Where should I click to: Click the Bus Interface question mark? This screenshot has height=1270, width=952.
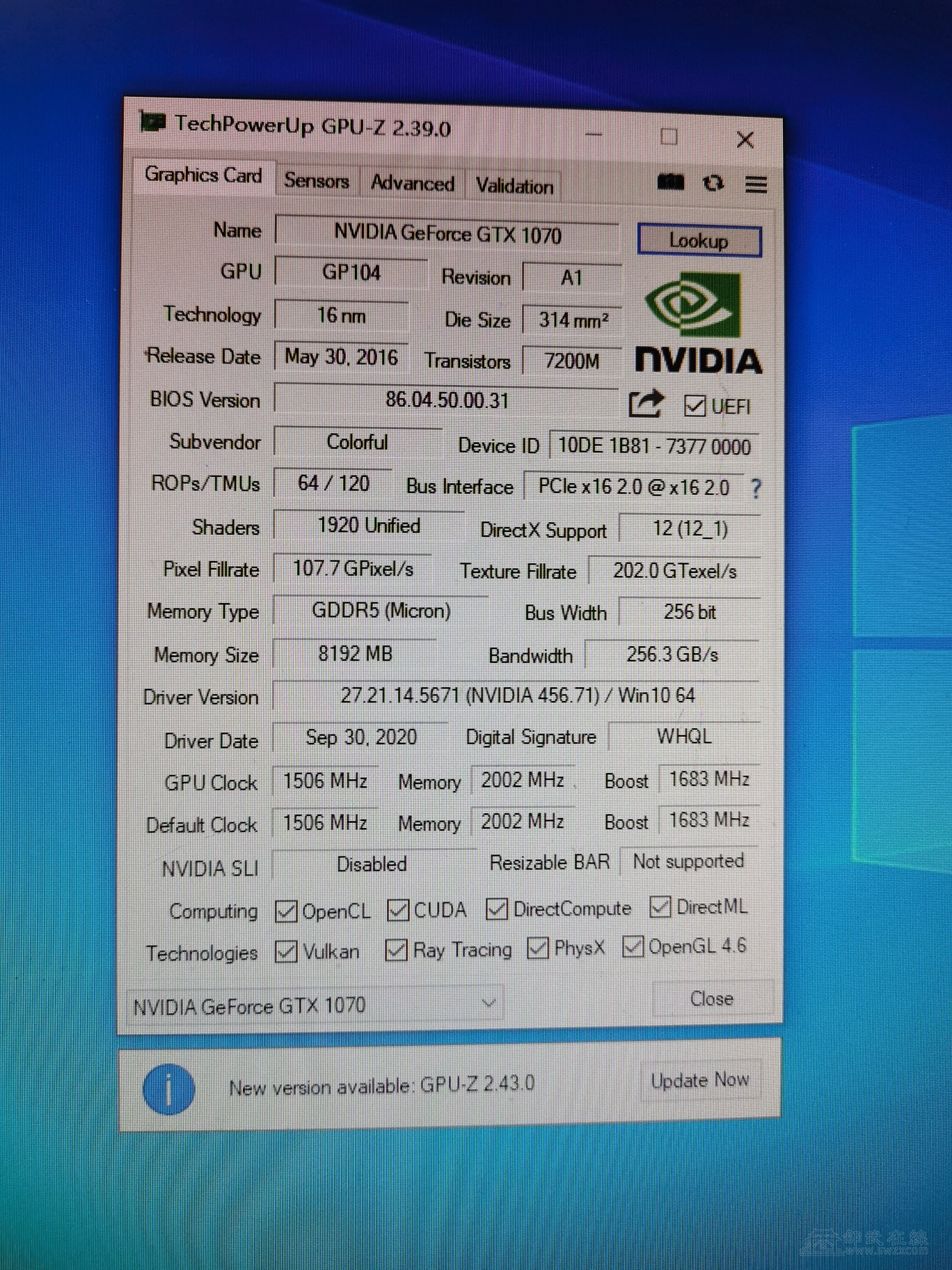pos(756,489)
